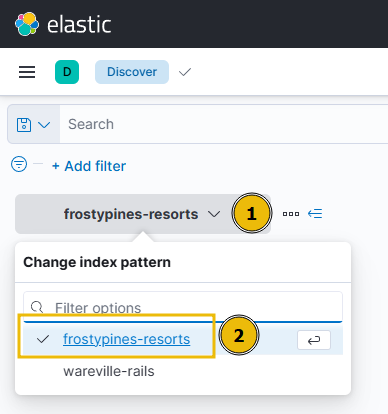Click the chevron beside frostypines-resorts
Viewport: 388px width, 414px height.
(214, 214)
